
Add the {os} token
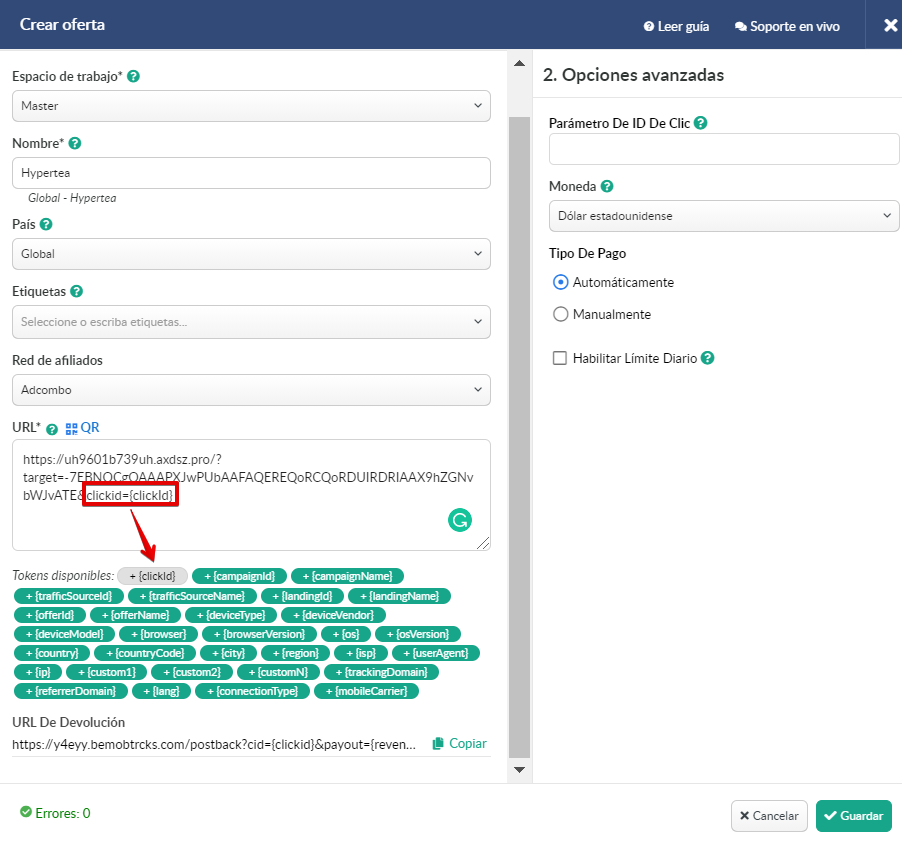pos(346,634)
